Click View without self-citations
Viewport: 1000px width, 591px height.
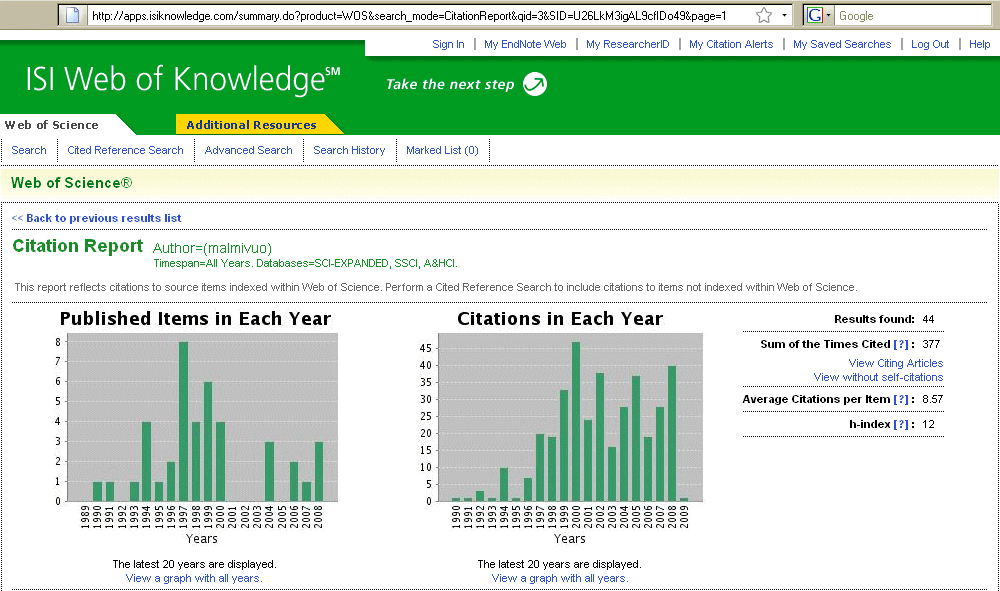tap(878, 377)
